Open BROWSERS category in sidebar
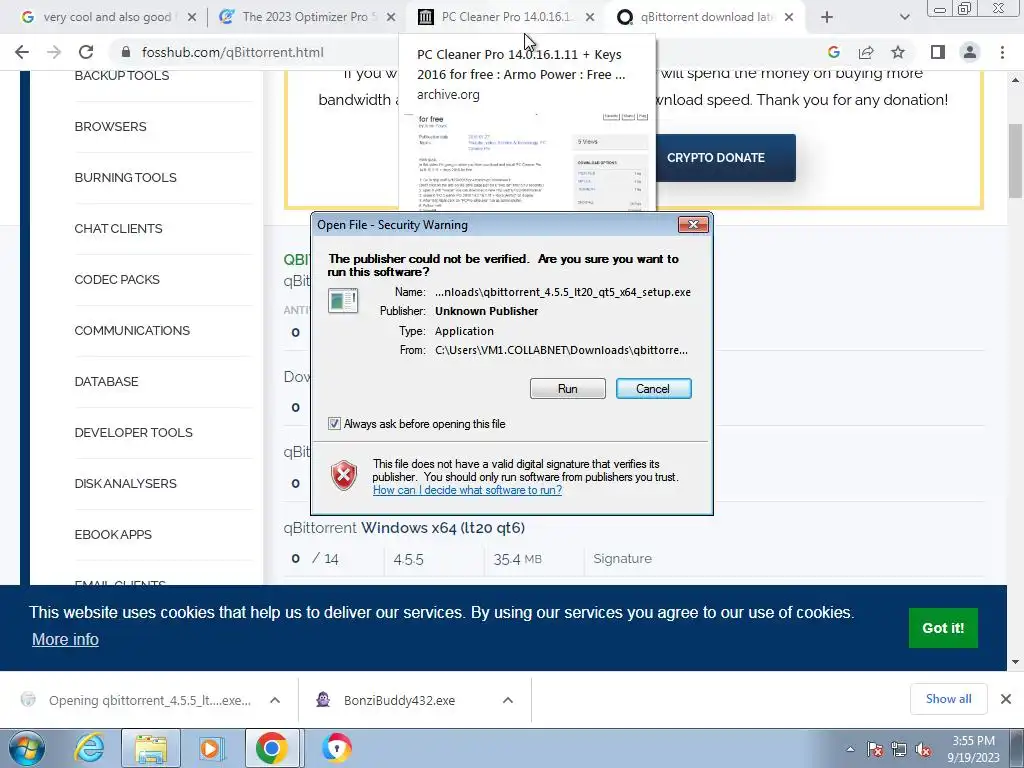The image size is (1024, 768). [110, 127]
